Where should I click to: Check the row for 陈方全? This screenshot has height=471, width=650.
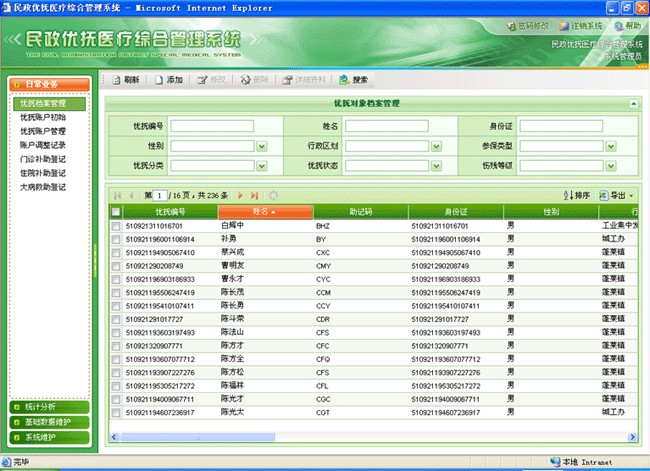pos(116,359)
